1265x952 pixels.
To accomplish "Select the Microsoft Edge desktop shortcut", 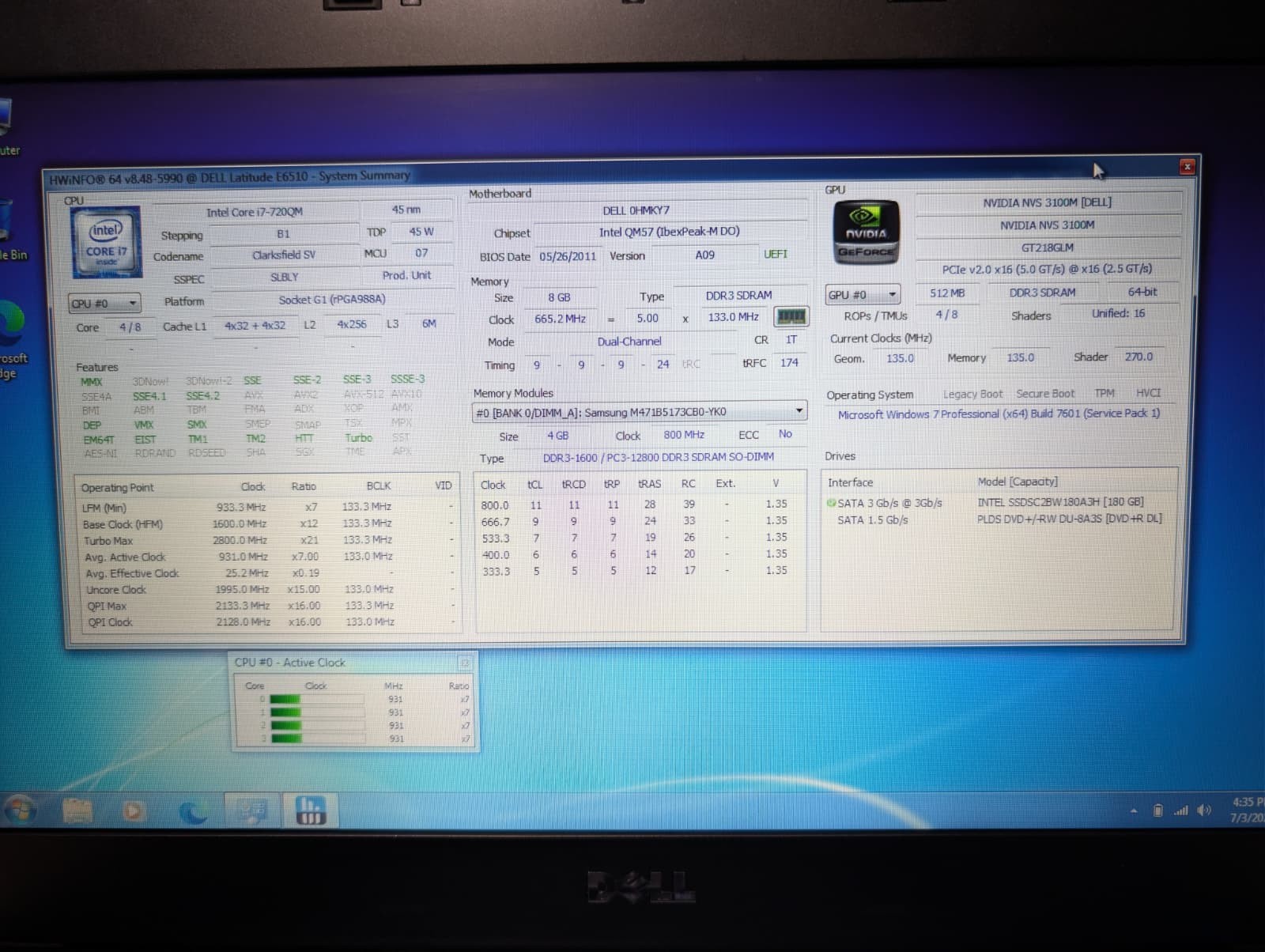I will 11,340.
